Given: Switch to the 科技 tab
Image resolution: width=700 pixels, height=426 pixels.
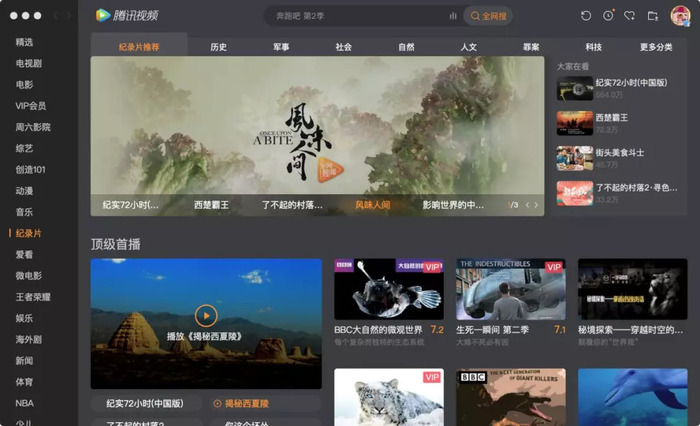Looking at the screenshot, I should click(594, 47).
